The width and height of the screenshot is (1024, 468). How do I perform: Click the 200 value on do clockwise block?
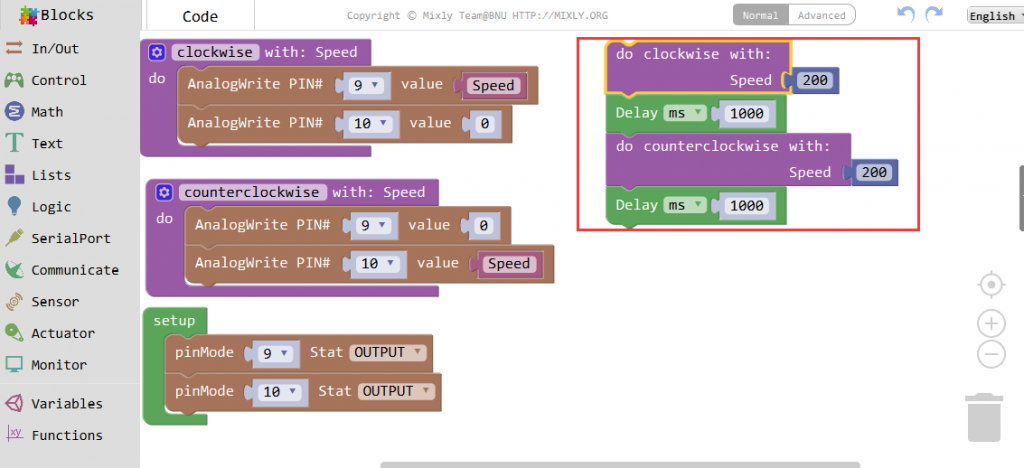coord(815,80)
